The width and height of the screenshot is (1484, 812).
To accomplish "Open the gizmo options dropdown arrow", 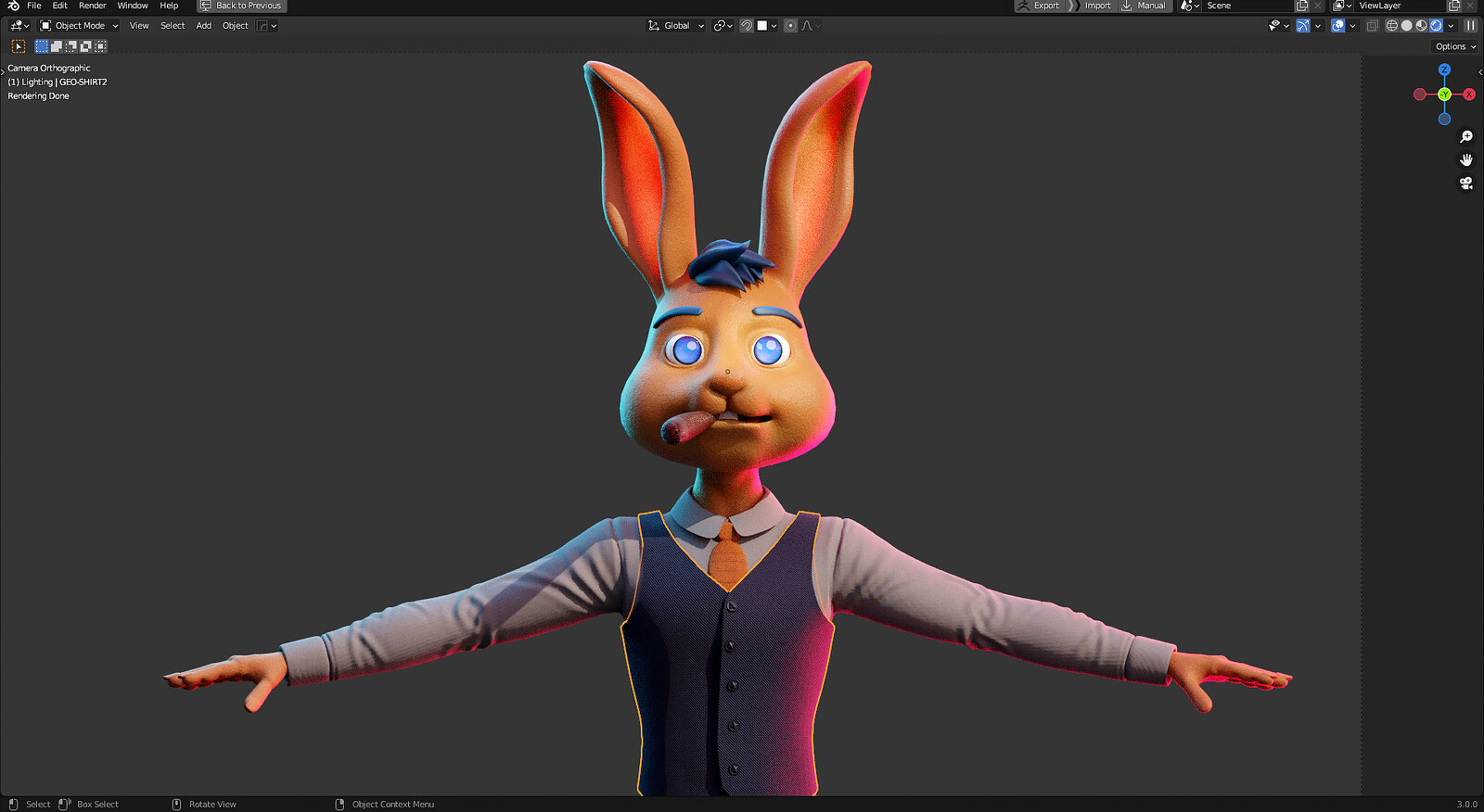I will pyautogui.click(x=1318, y=26).
